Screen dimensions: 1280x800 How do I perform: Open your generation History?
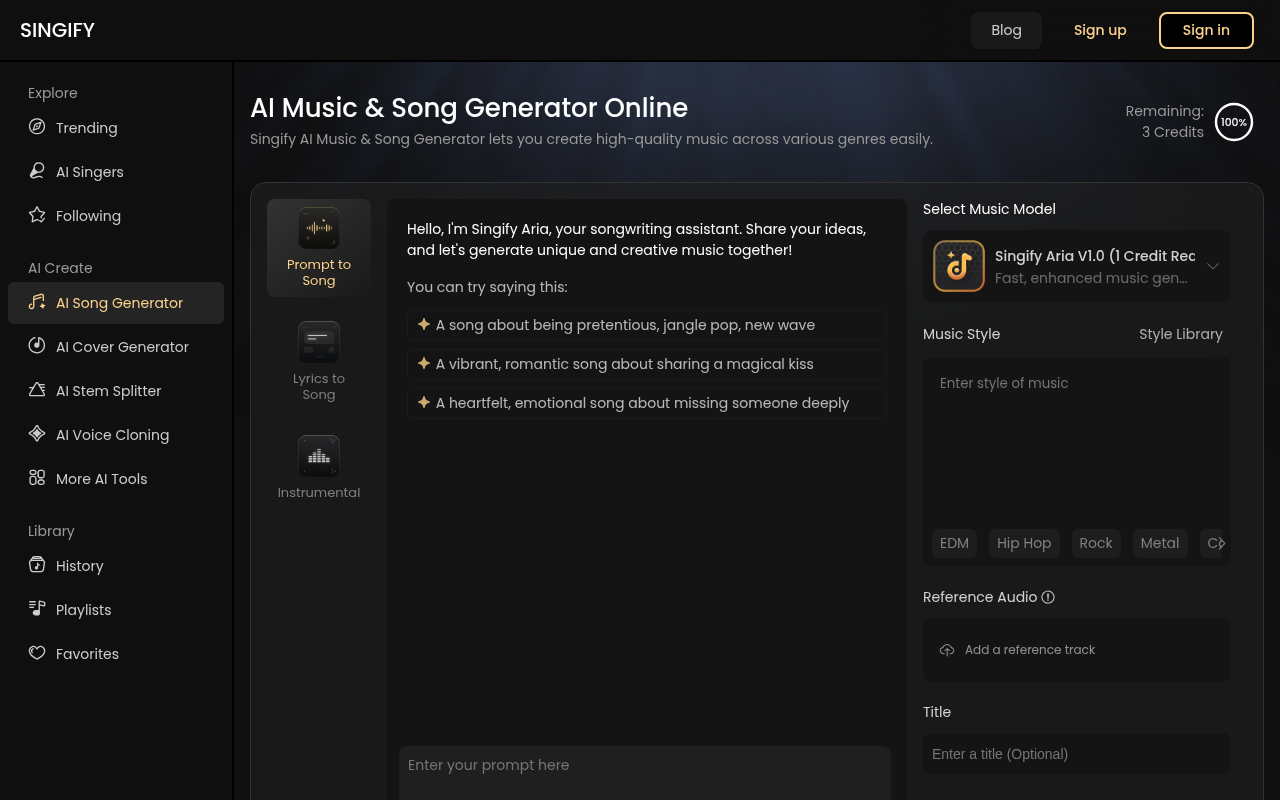point(79,565)
